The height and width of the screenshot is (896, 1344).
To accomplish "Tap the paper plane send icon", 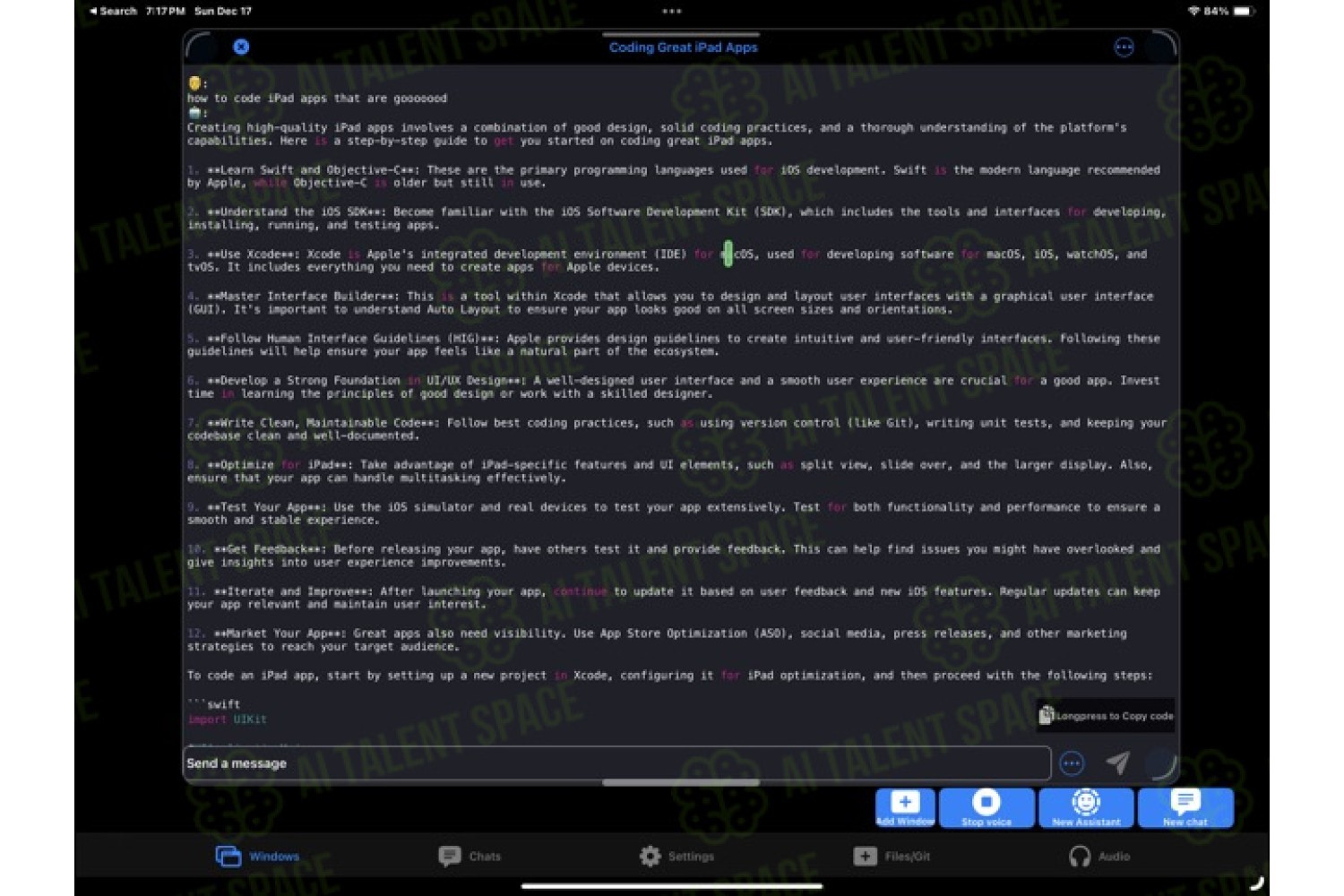I will tap(1117, 762).
